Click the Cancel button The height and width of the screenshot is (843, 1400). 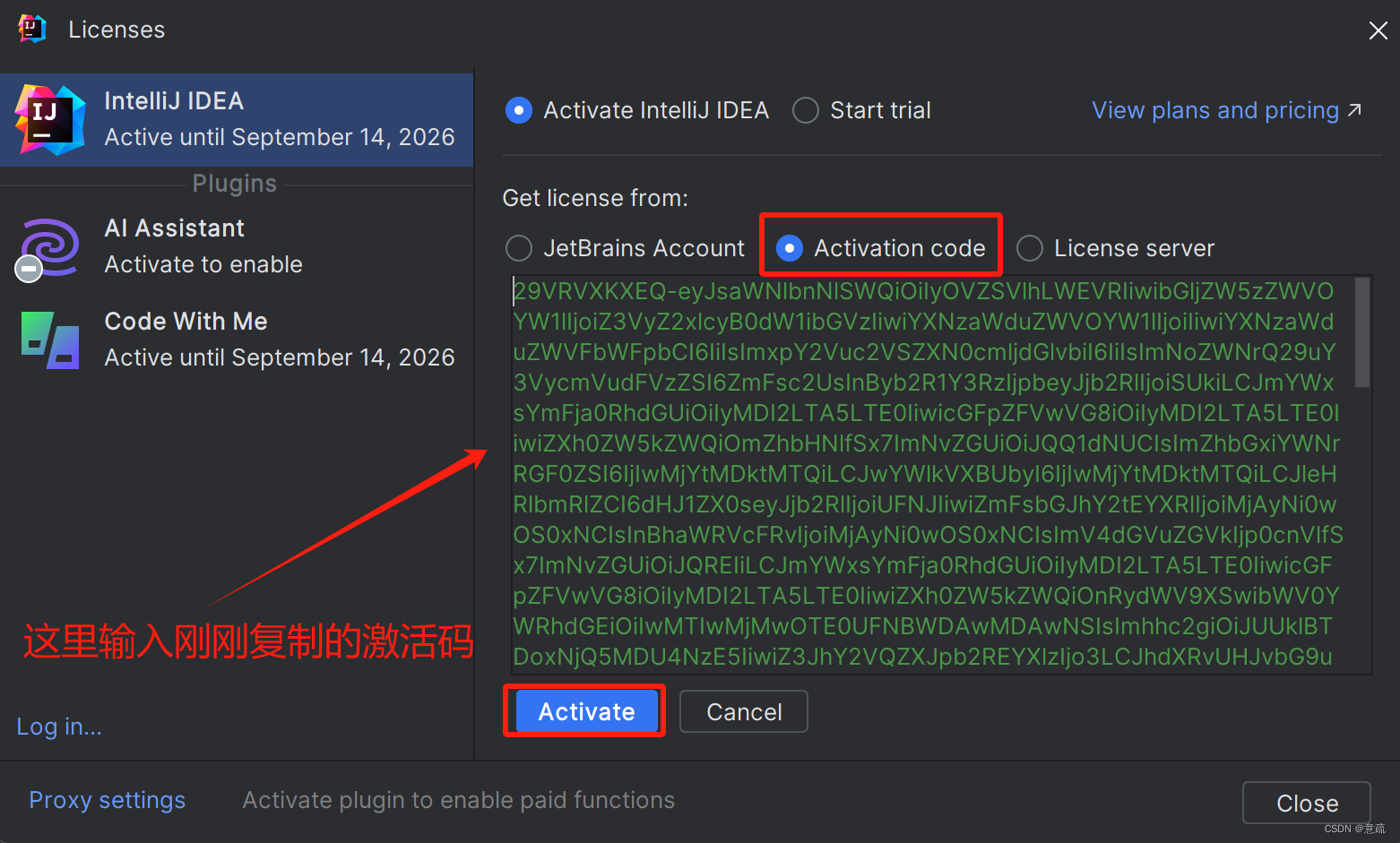pos(744,711)
